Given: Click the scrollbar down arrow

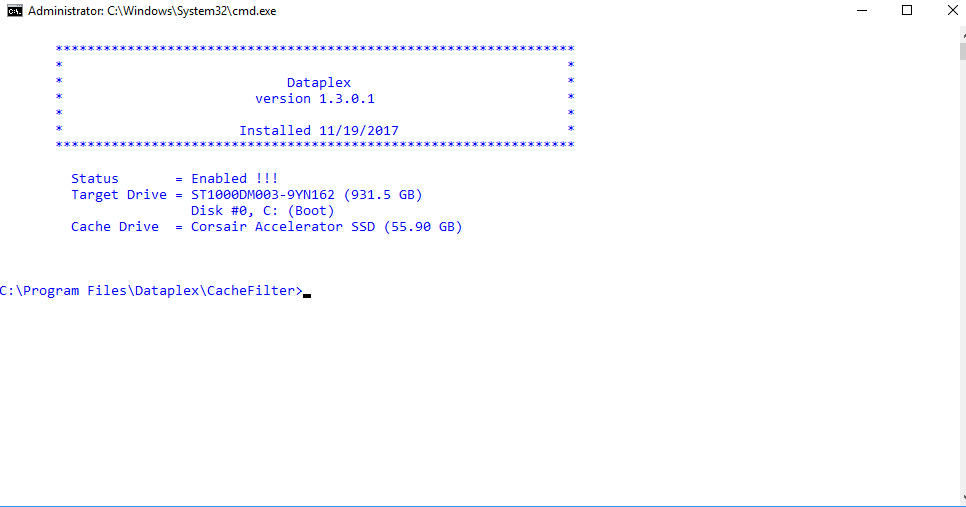Looking at the screenshot, I should (962, 497).
